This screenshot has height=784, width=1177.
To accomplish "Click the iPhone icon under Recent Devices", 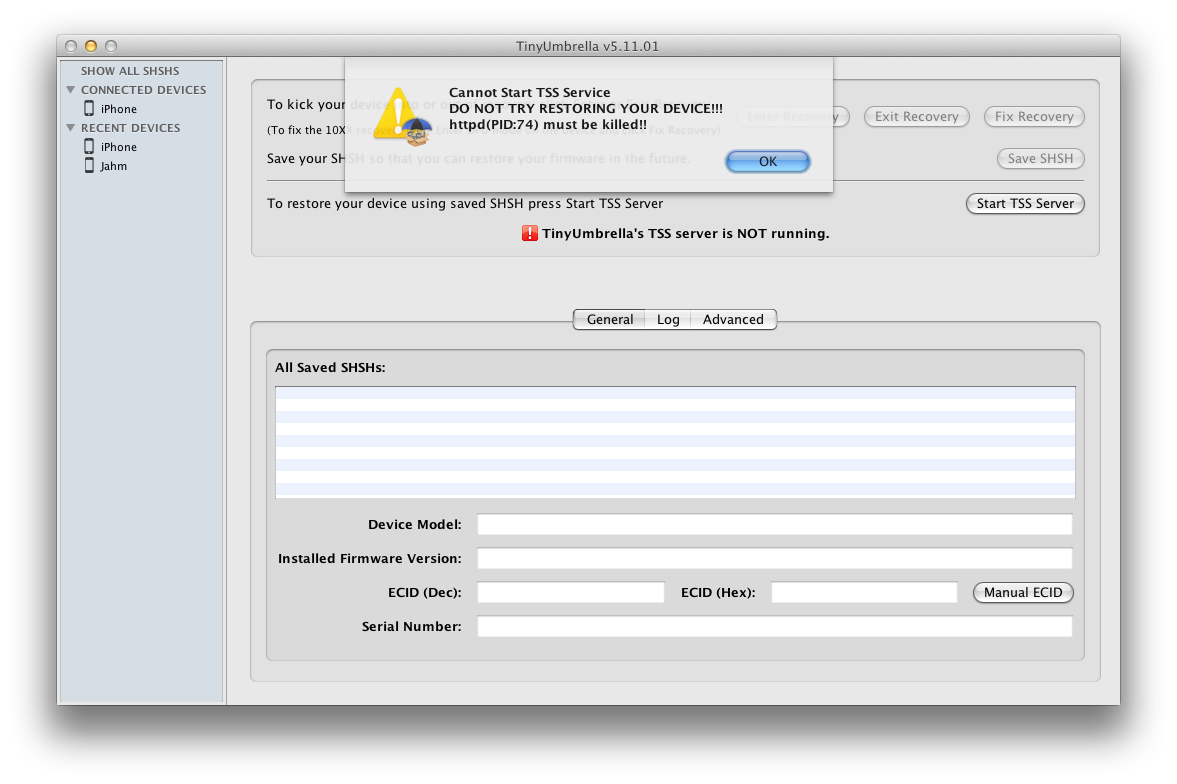I will pos(89,146).
